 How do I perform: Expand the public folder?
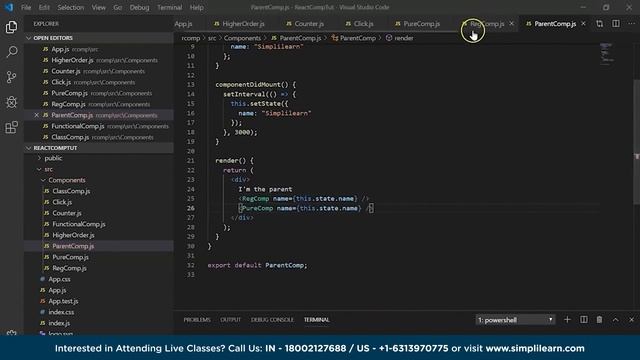tap(53, 158)
